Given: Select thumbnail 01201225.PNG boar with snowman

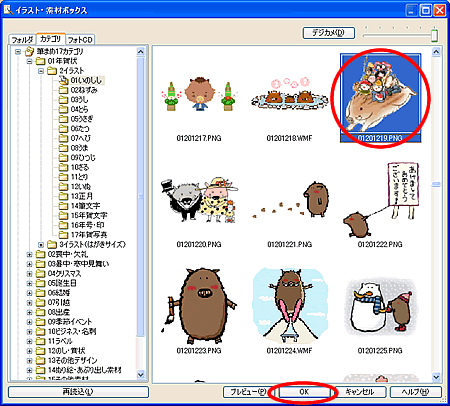Looking at the screenshot, I should tap(380, 305).
